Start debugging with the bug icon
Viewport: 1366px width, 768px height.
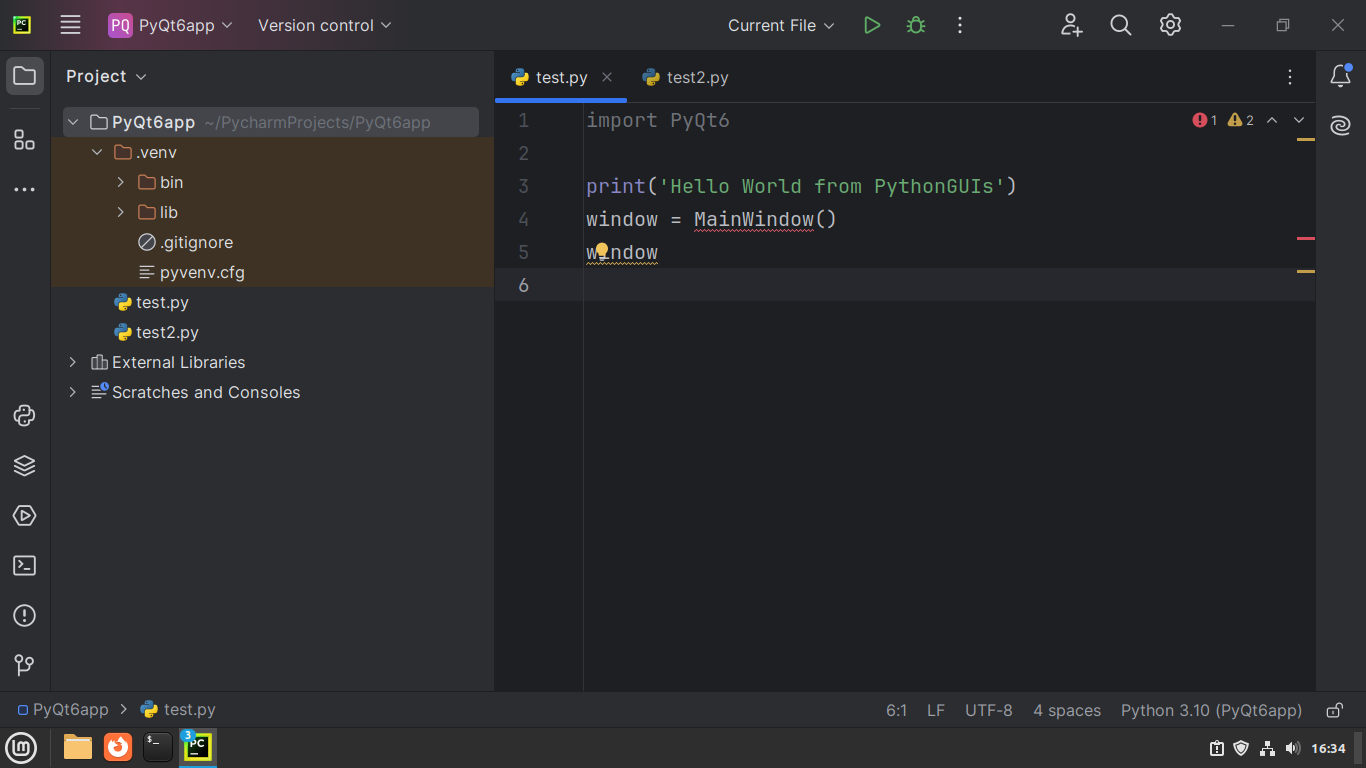pos(916,25)
